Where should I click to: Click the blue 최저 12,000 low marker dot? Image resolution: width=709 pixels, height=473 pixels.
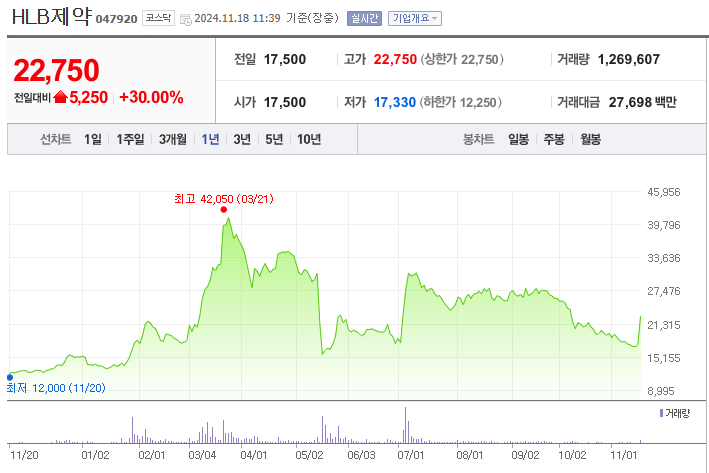coord(9,378)
